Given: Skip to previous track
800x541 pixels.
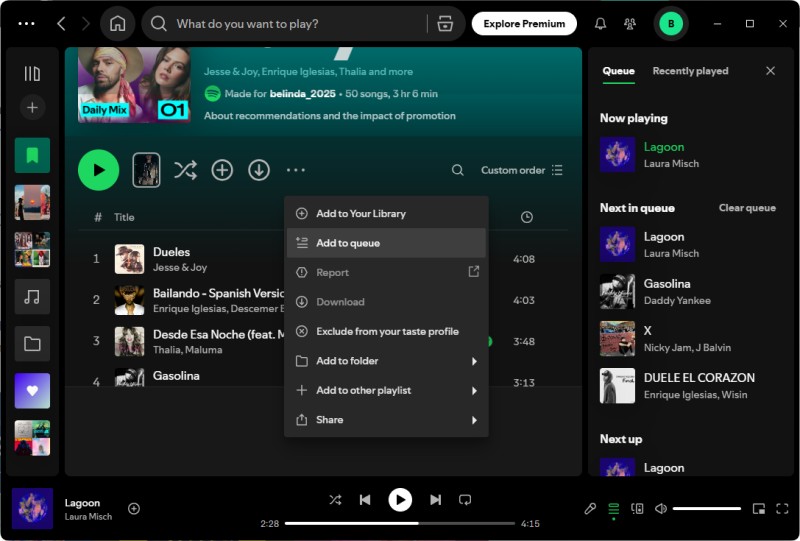Looking at the screenshot, I should pos(365,500).
